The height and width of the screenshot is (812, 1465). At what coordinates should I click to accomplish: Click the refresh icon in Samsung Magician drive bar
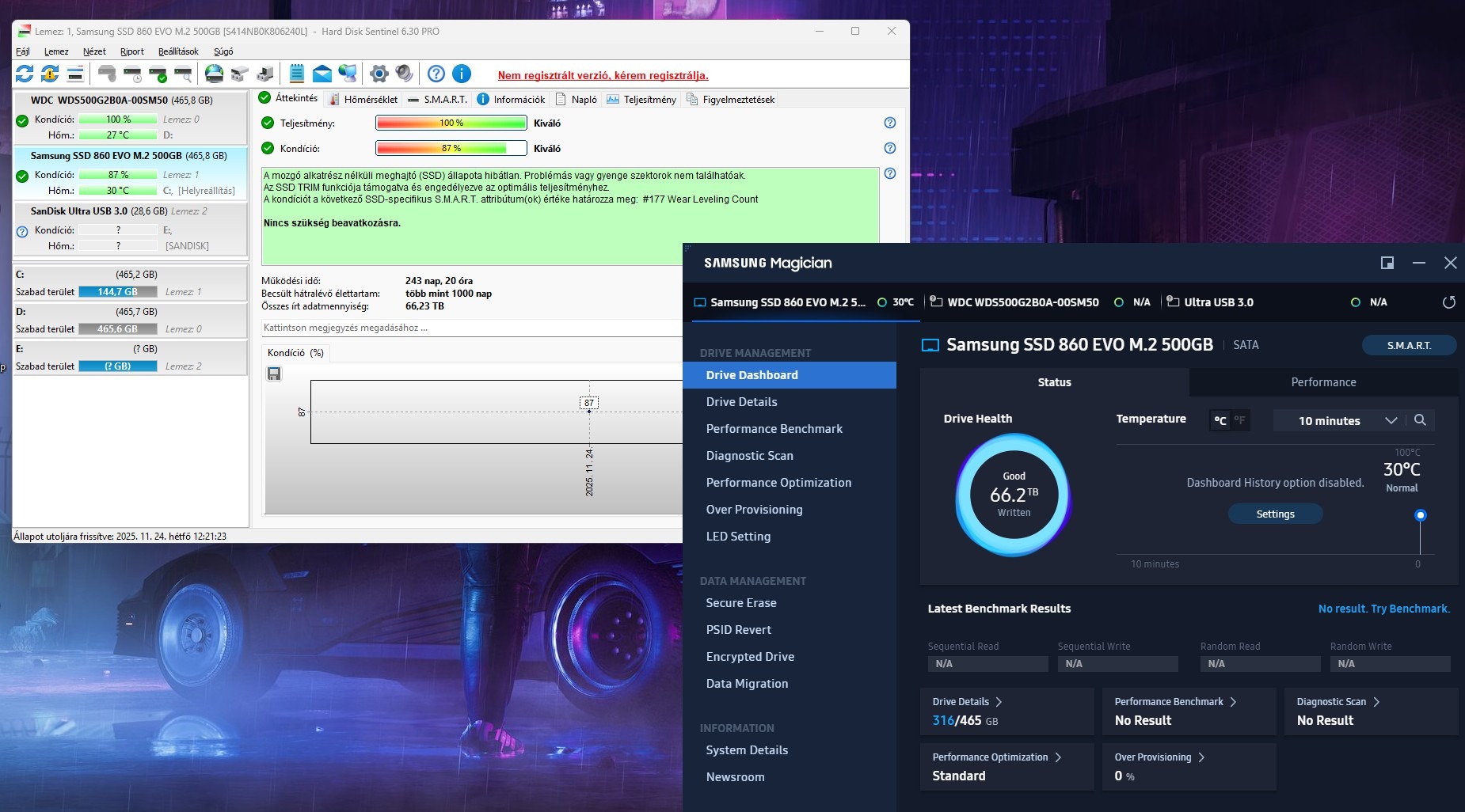pos(1449,302)
